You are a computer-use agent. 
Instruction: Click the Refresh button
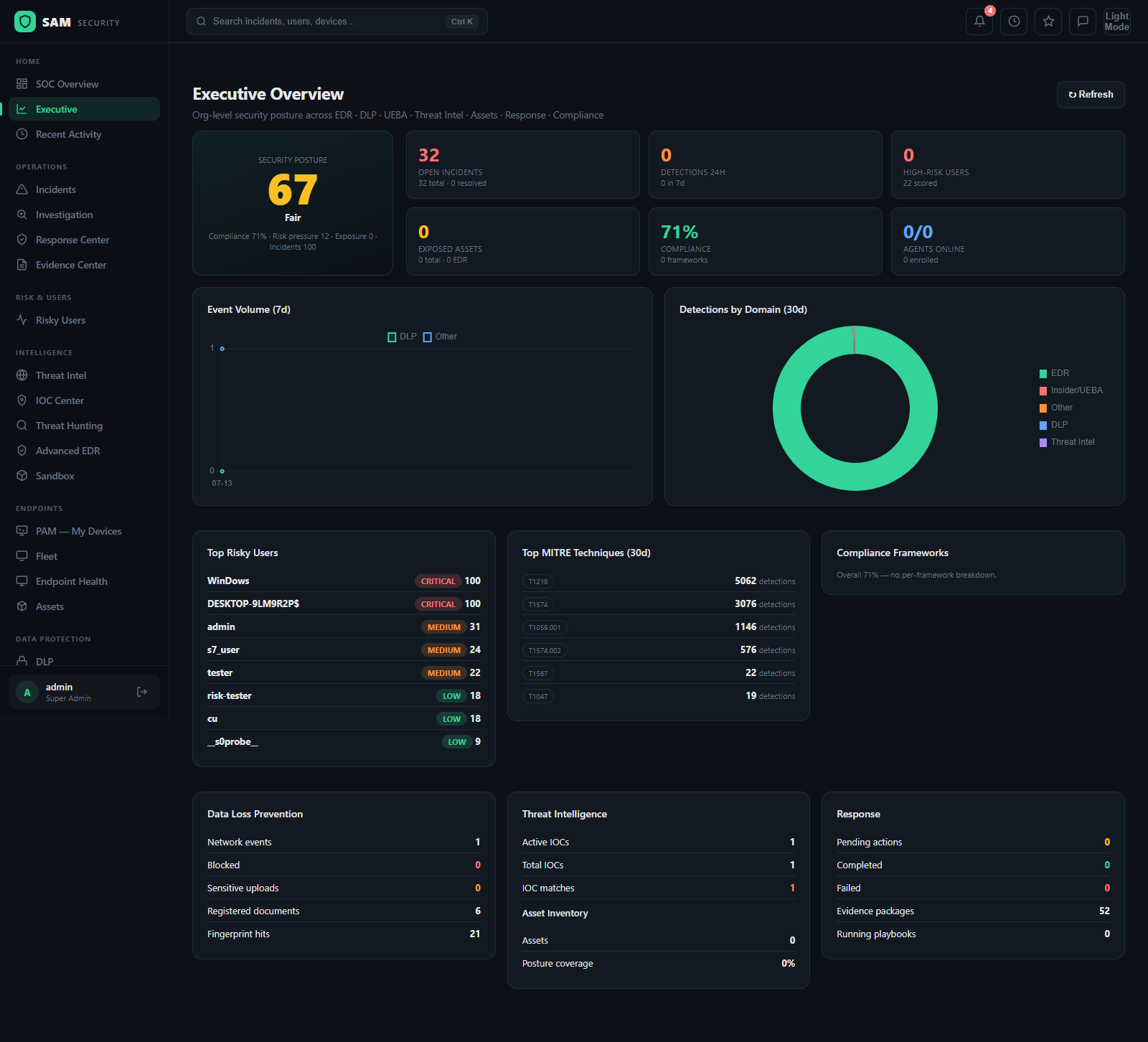coord(1091,95)
